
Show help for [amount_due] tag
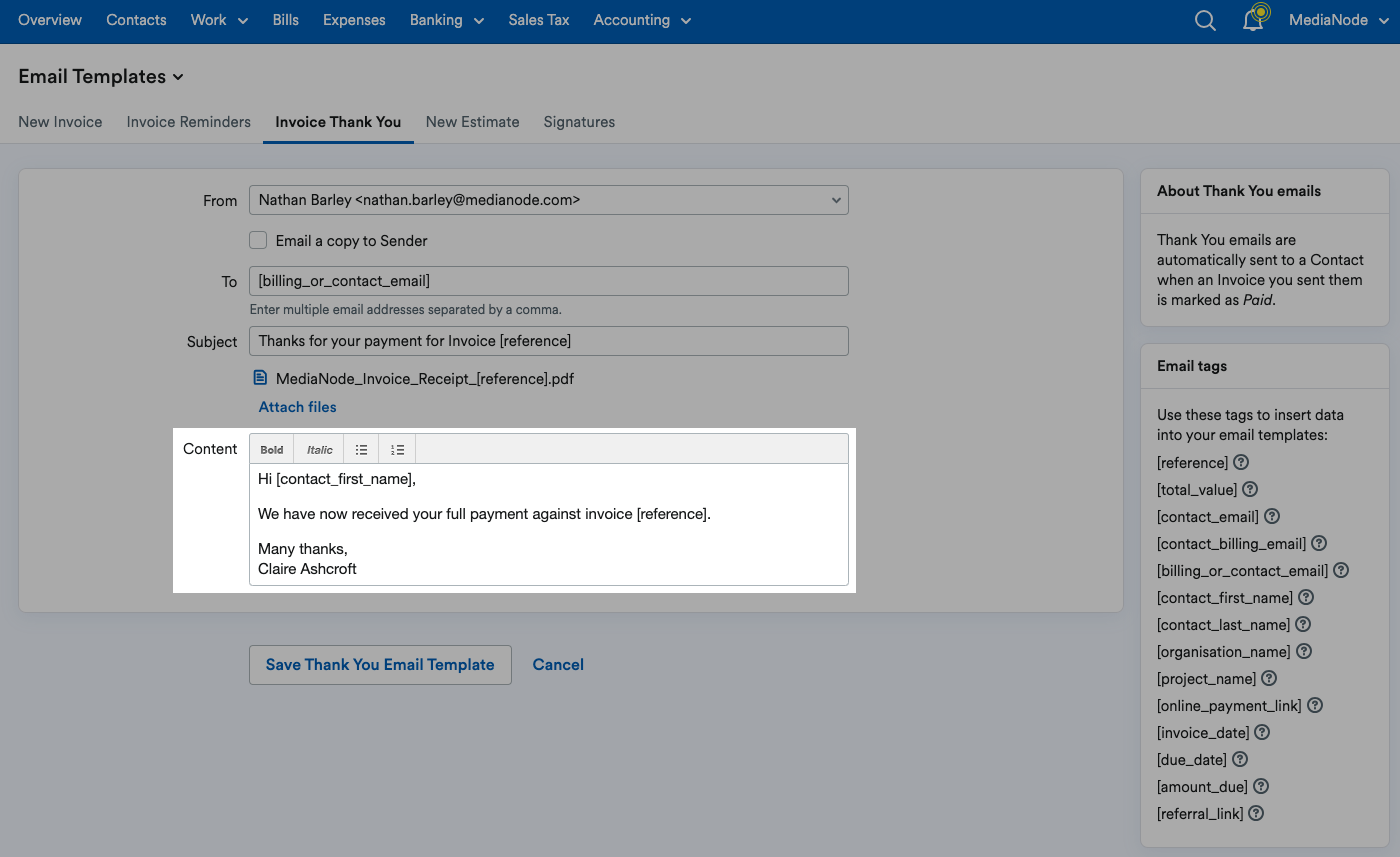[x=1261, y=786]
